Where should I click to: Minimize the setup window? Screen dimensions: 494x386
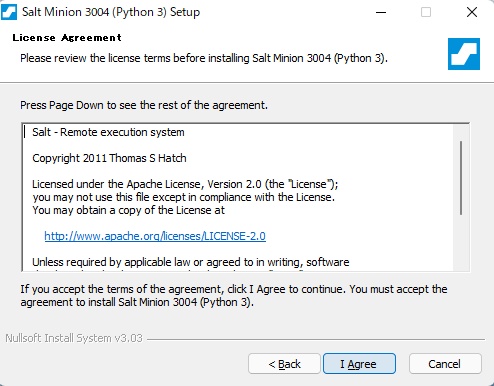coord(381,12)
